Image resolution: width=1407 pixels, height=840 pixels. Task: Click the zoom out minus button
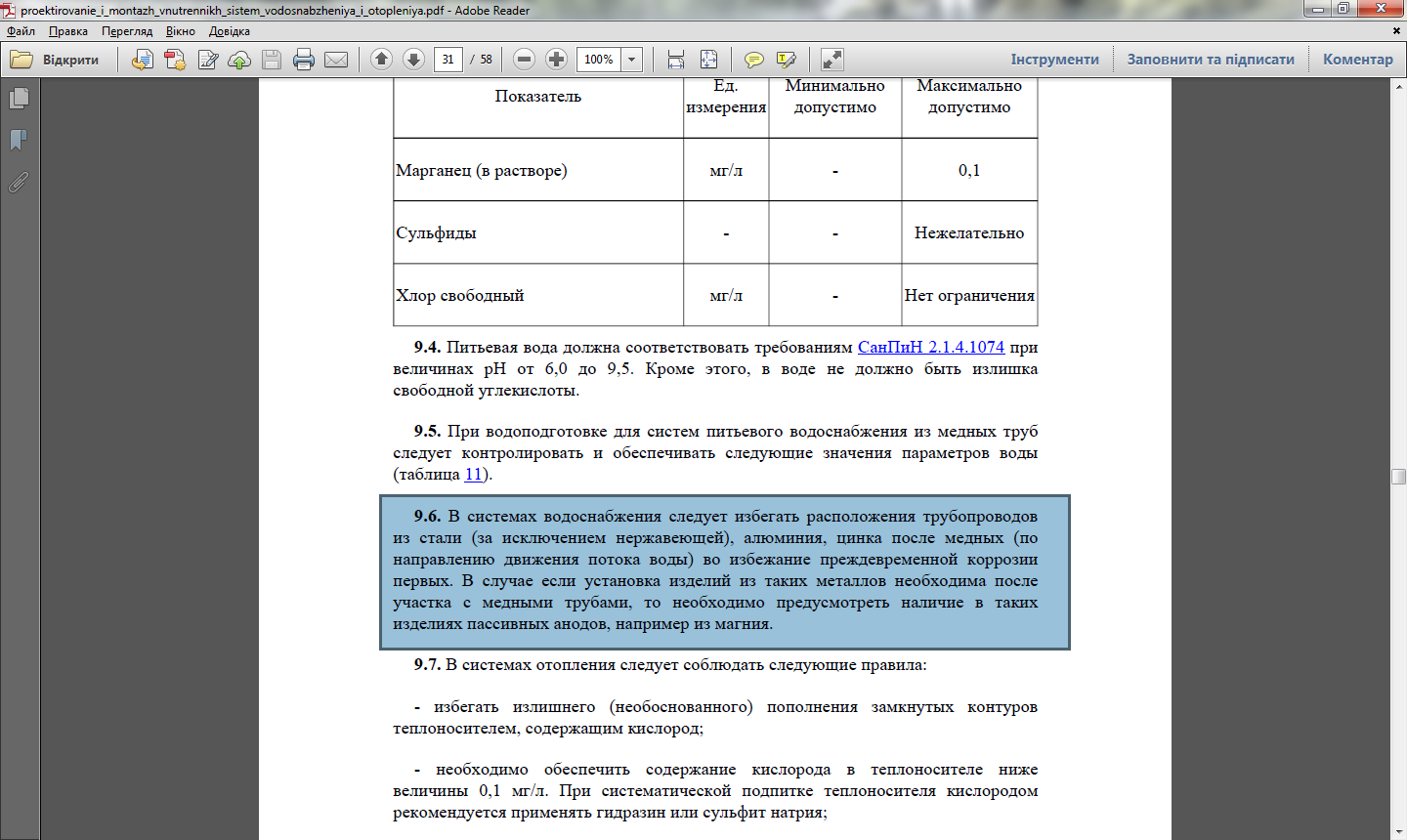pyautogui.click(x=525, y=60)
